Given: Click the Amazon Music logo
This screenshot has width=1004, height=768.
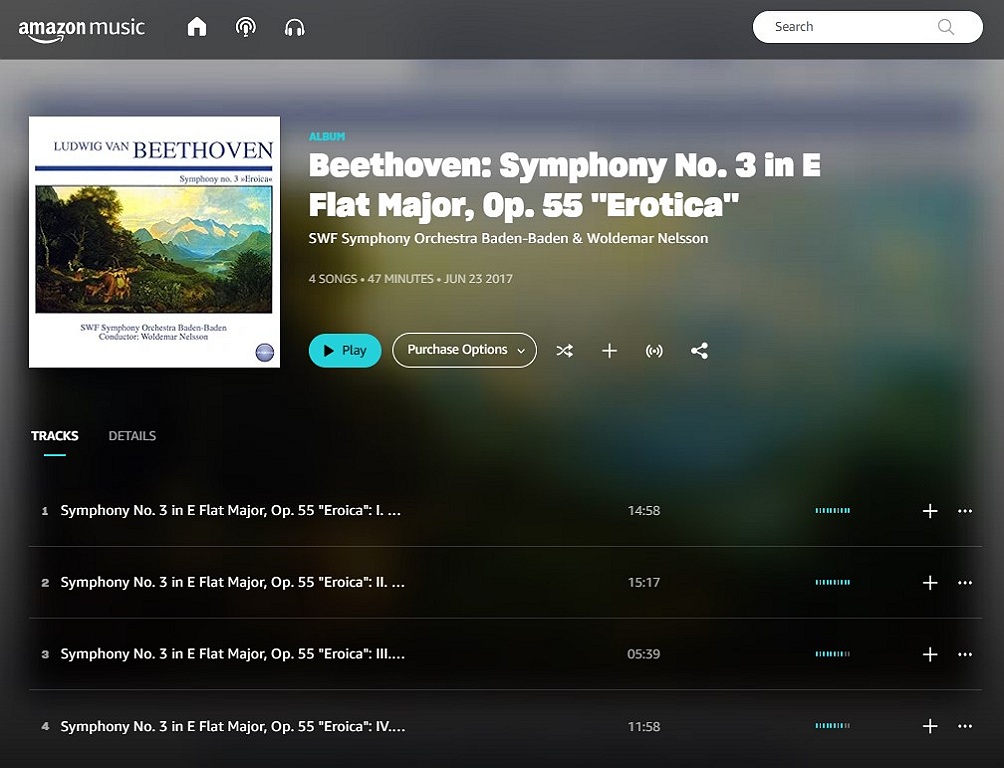Looking at the screenshot, I should (x=82, y=28).
